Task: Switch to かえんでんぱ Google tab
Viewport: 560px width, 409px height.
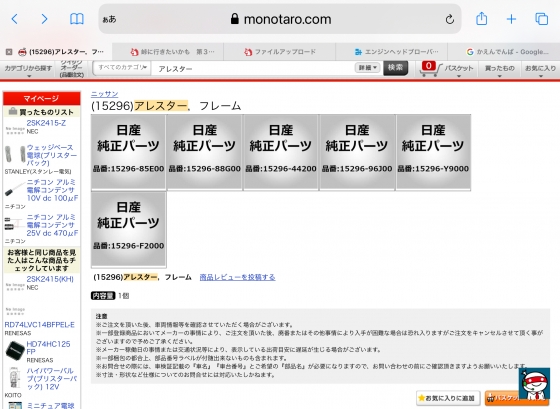Action: [504, 52]
